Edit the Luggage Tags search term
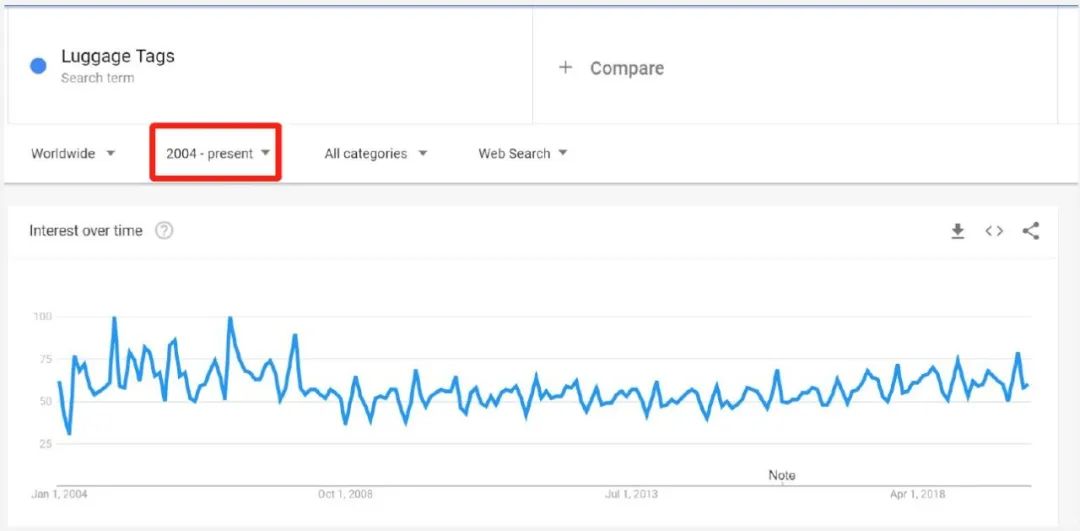Image resolution: width=1080 pixels, height=531 pixels. [118, 57]
